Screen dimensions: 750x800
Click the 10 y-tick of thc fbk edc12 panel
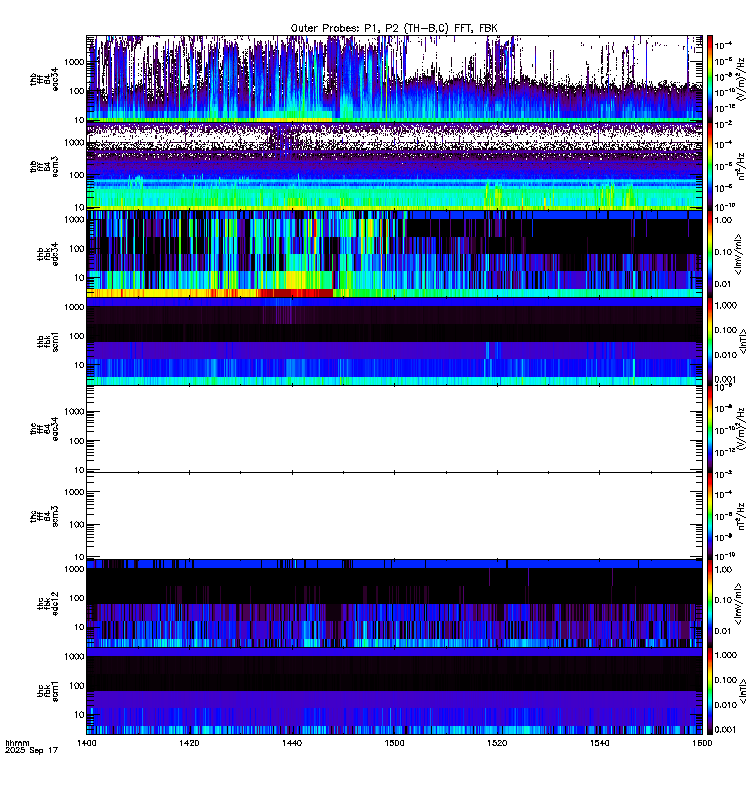80,627
